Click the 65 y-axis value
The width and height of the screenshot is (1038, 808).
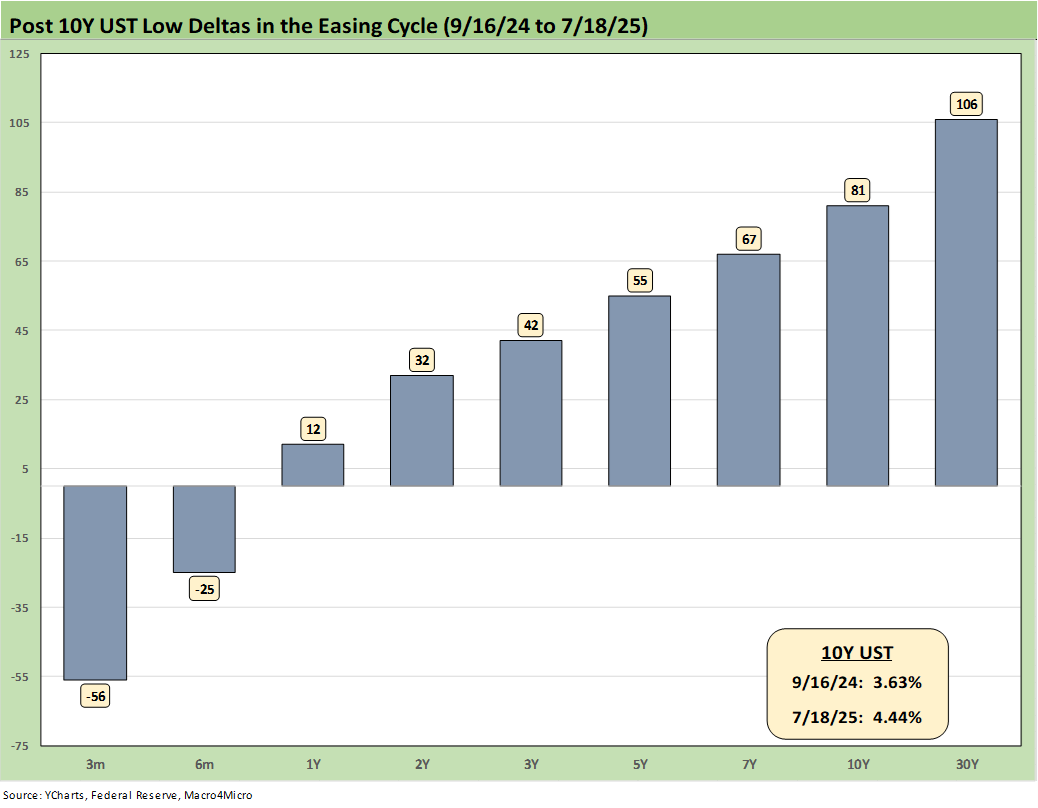22,262
